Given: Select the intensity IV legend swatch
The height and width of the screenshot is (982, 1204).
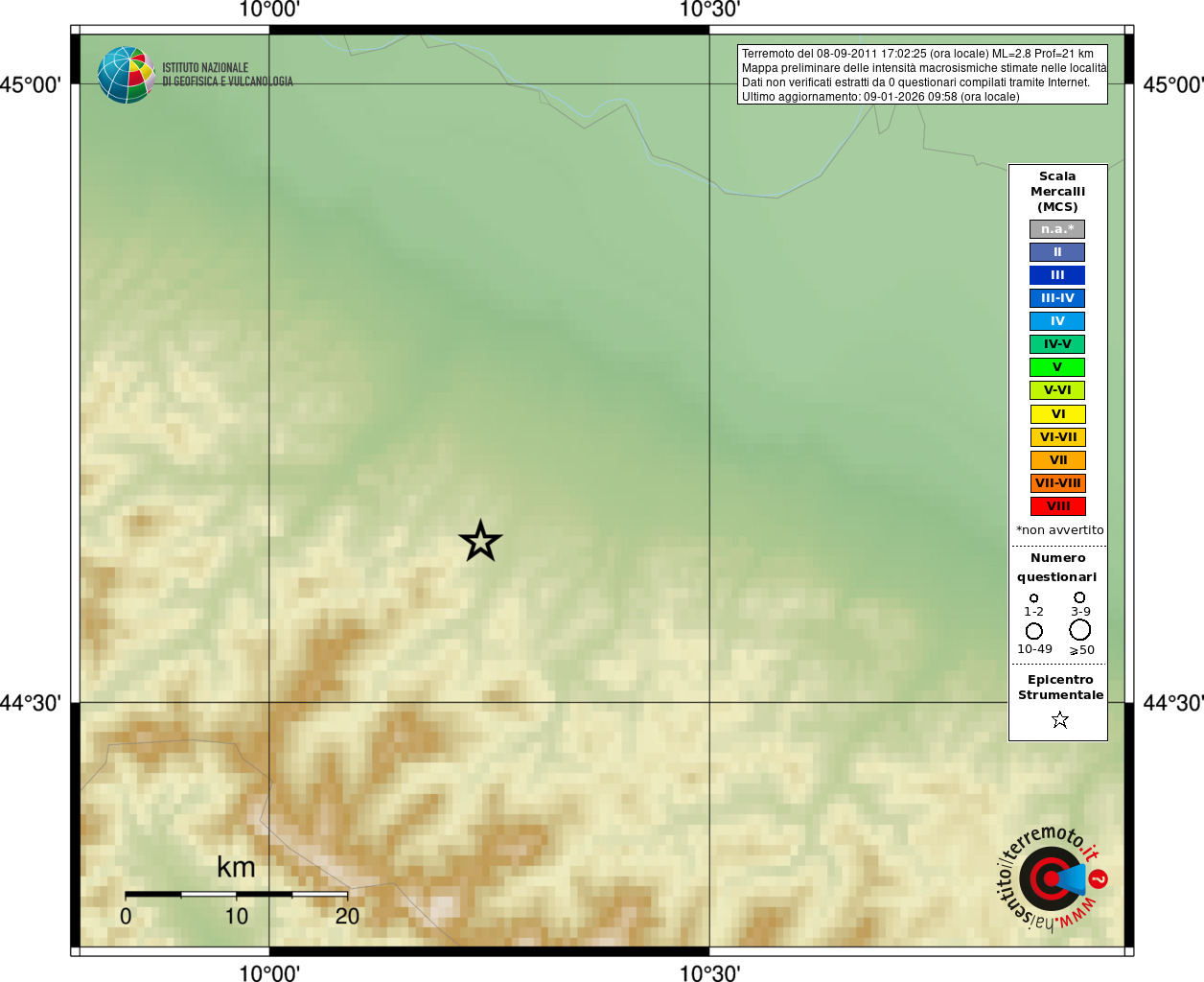Looking at the screenshot, I should (x=1057, y=321).
